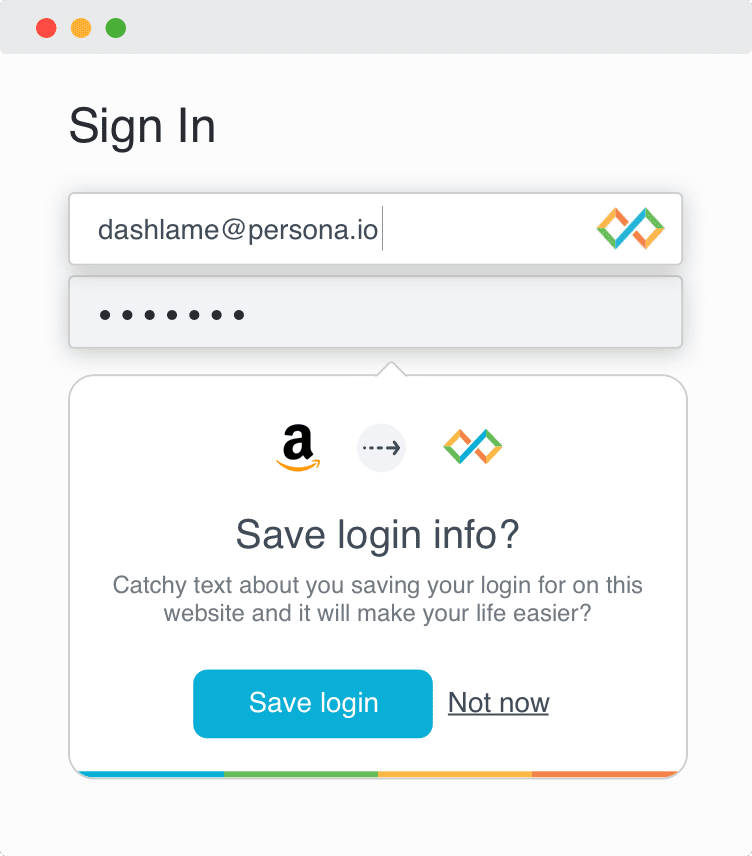This screenshot has width=752, height=856.
Task: Maximize the window with the green button
Action: click(116, 28)
